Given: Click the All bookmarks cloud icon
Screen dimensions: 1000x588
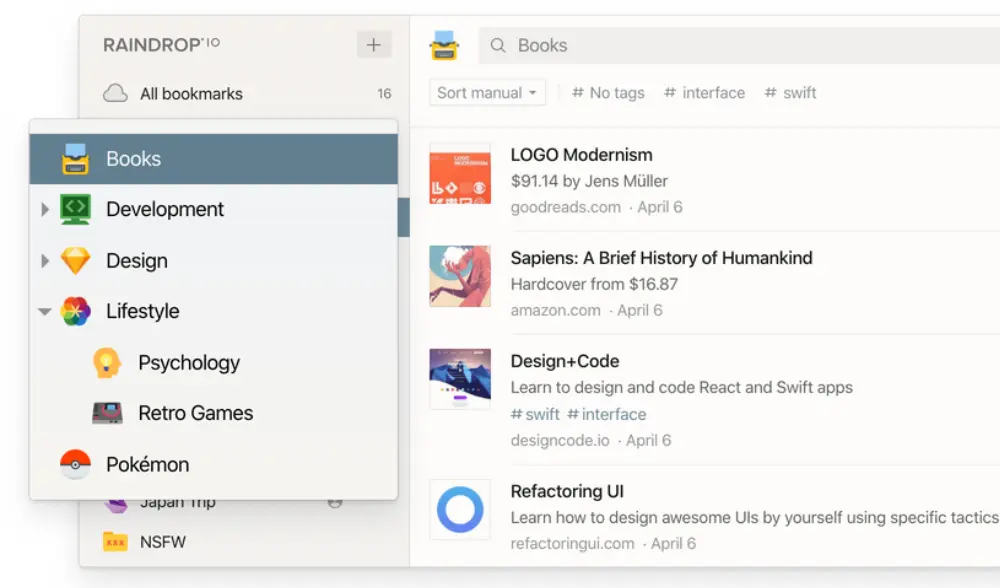Looking at the screenshot, I should point(116,94).
